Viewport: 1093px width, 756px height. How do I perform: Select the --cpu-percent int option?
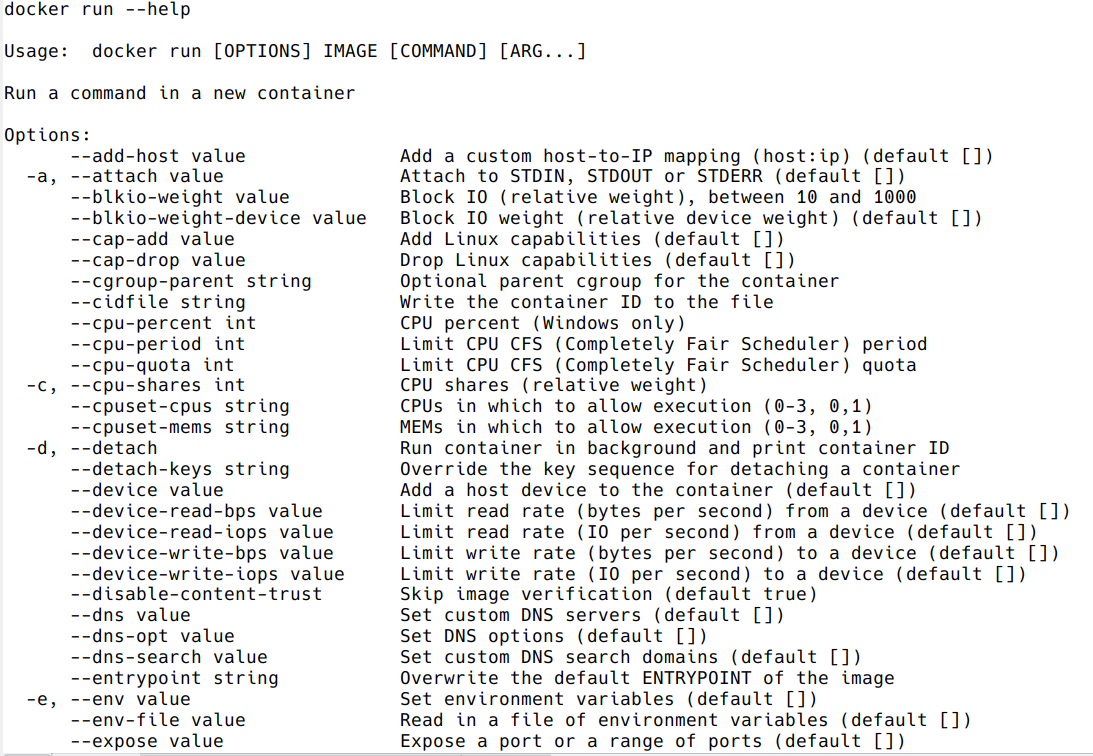click(163, 323)
